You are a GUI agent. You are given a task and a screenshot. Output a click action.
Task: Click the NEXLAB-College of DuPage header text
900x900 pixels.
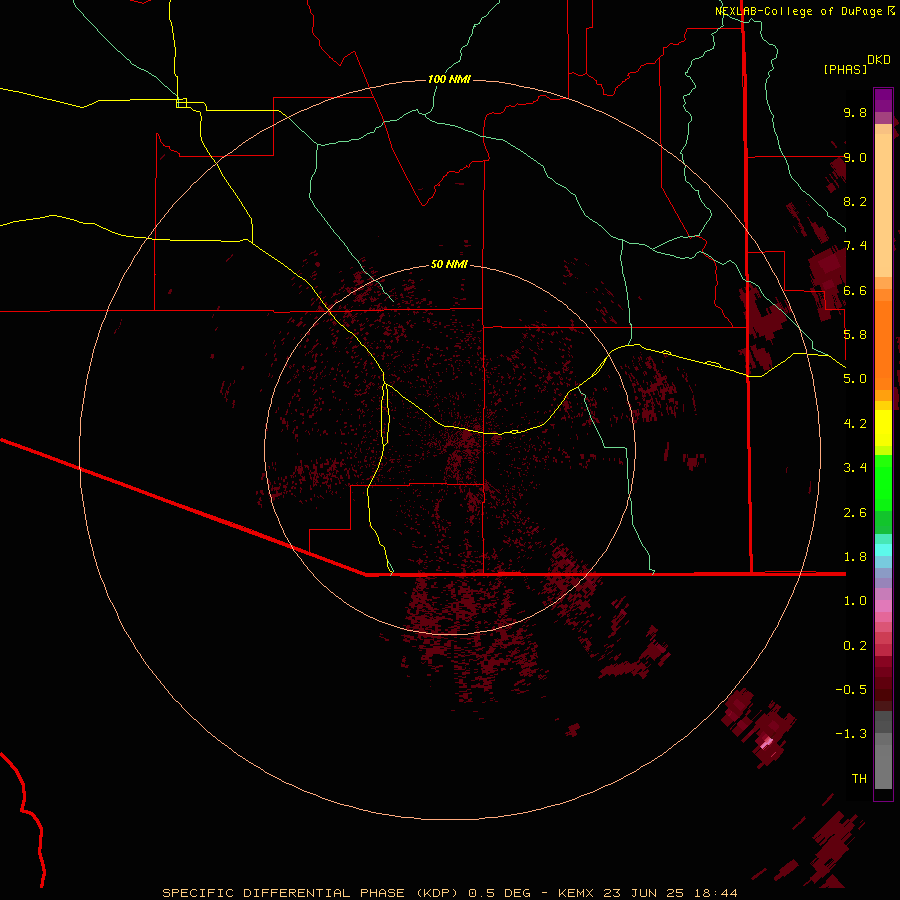[x=799, y=11]
